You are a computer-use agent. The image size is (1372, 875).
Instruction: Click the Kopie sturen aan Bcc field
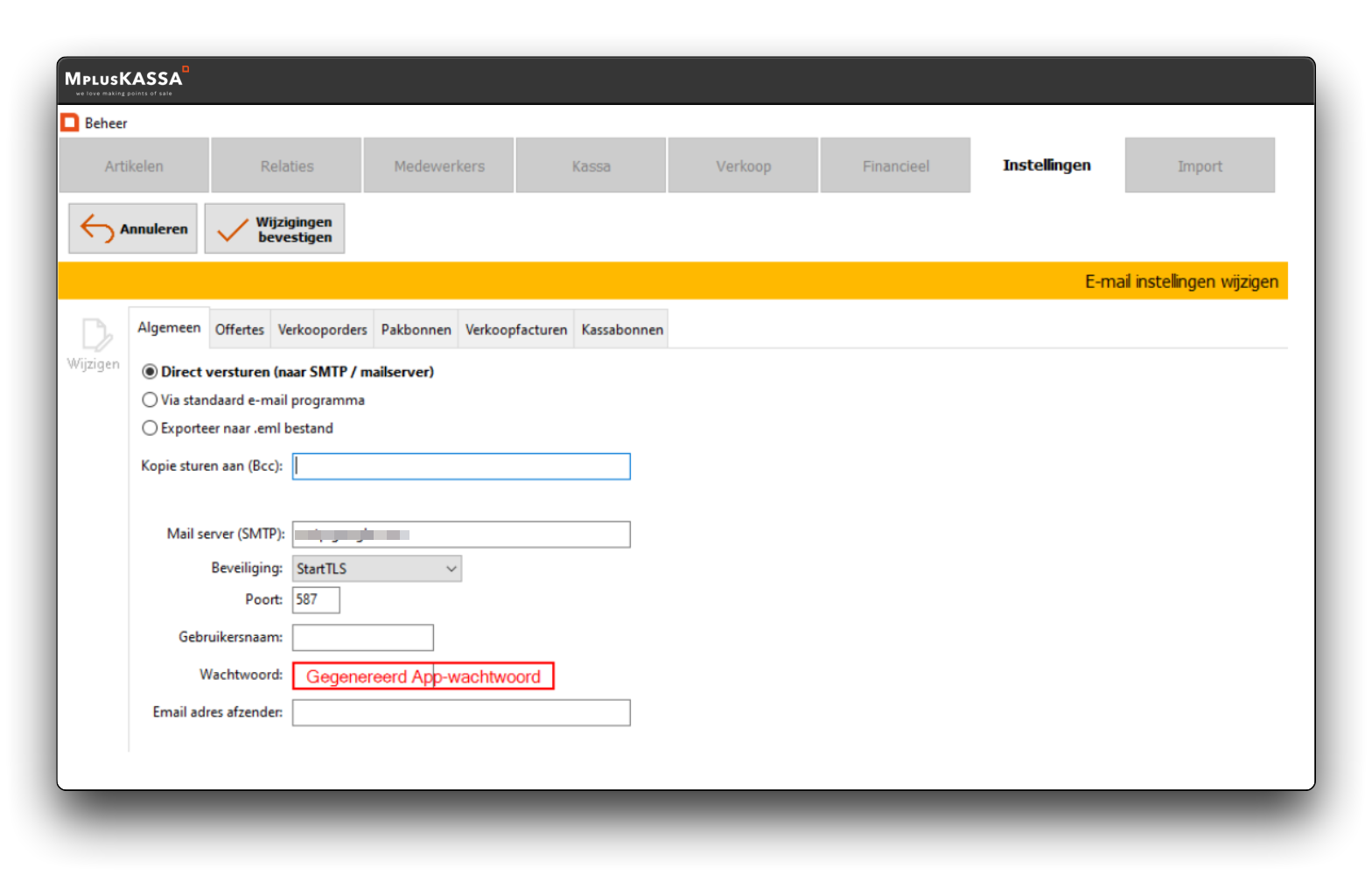coord(461,466)
